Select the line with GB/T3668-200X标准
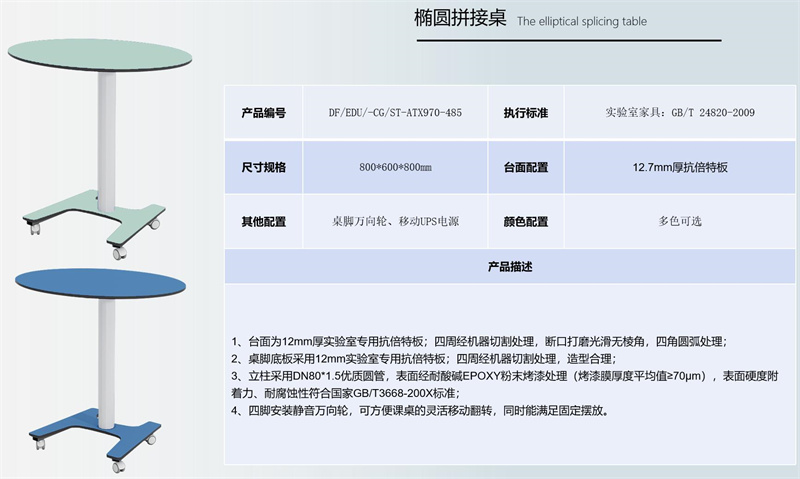Screen dimensions: 800x479 [x=345, y=393]
